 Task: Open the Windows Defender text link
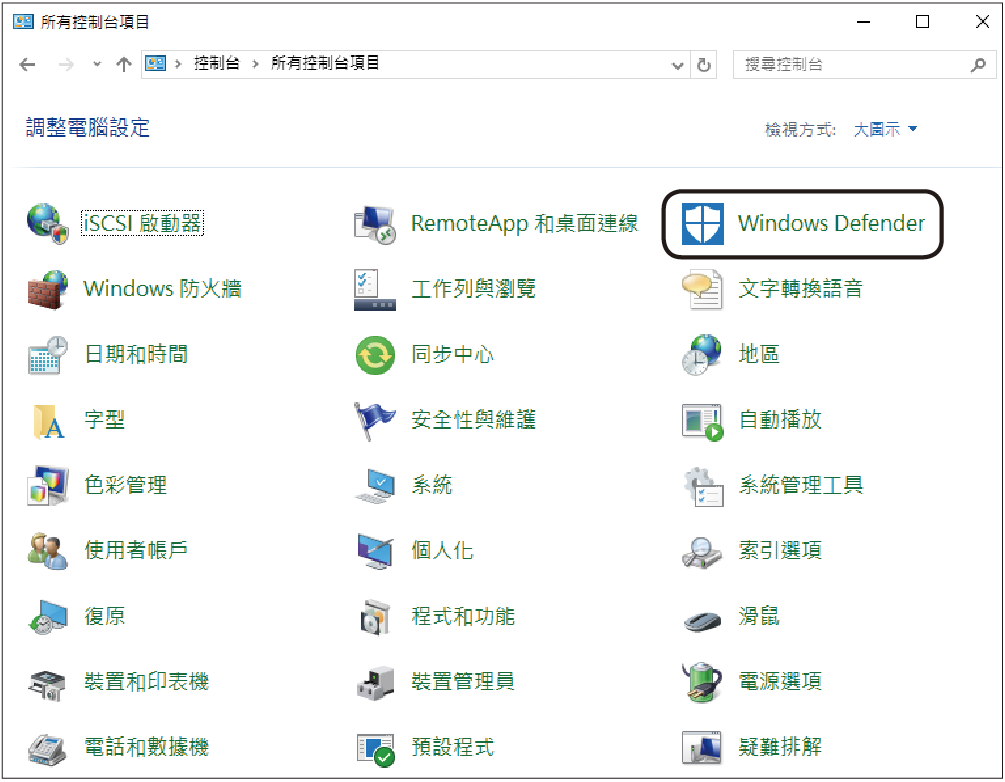point(831,223)
